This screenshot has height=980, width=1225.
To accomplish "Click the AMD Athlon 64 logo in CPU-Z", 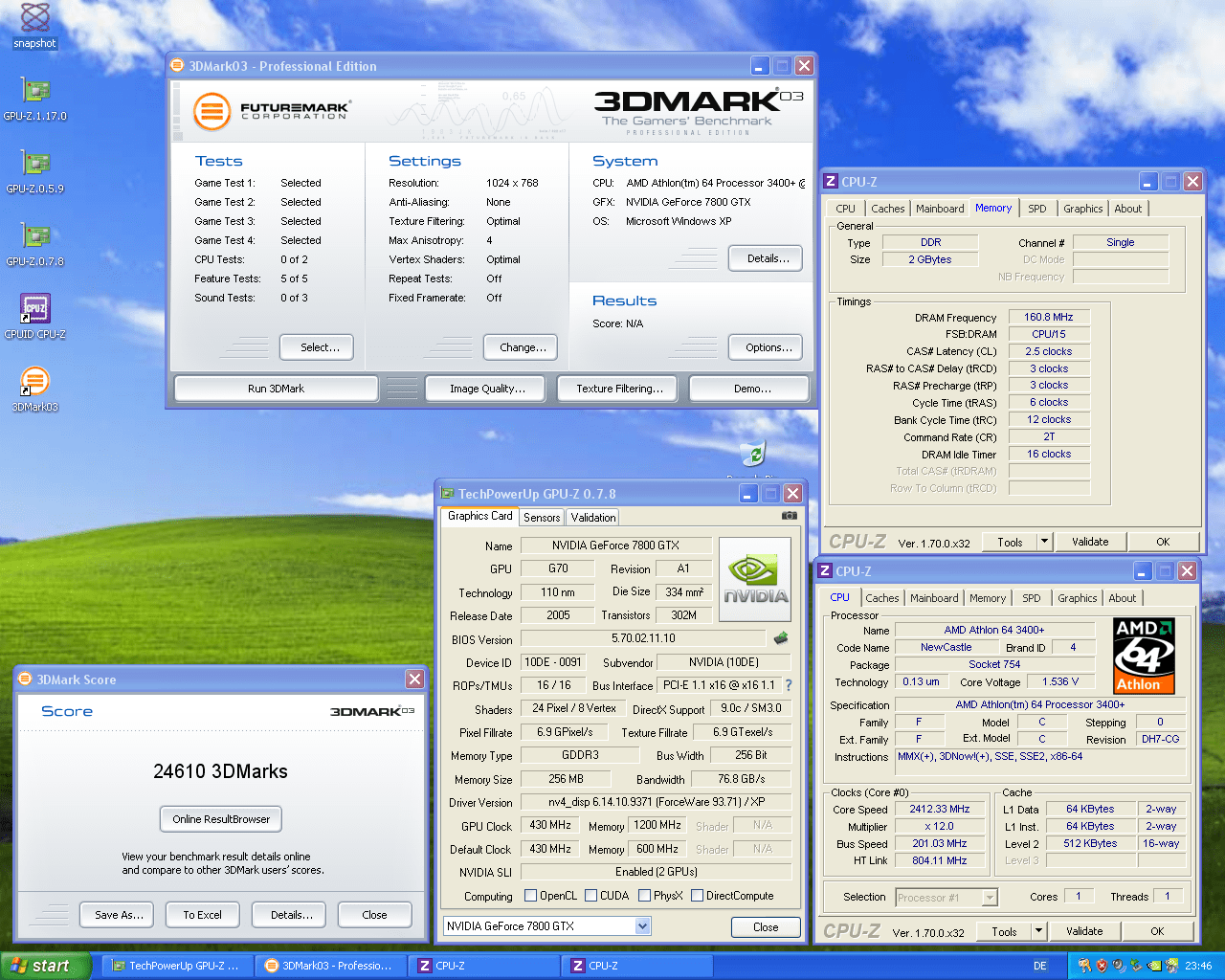I will 1145,657.
